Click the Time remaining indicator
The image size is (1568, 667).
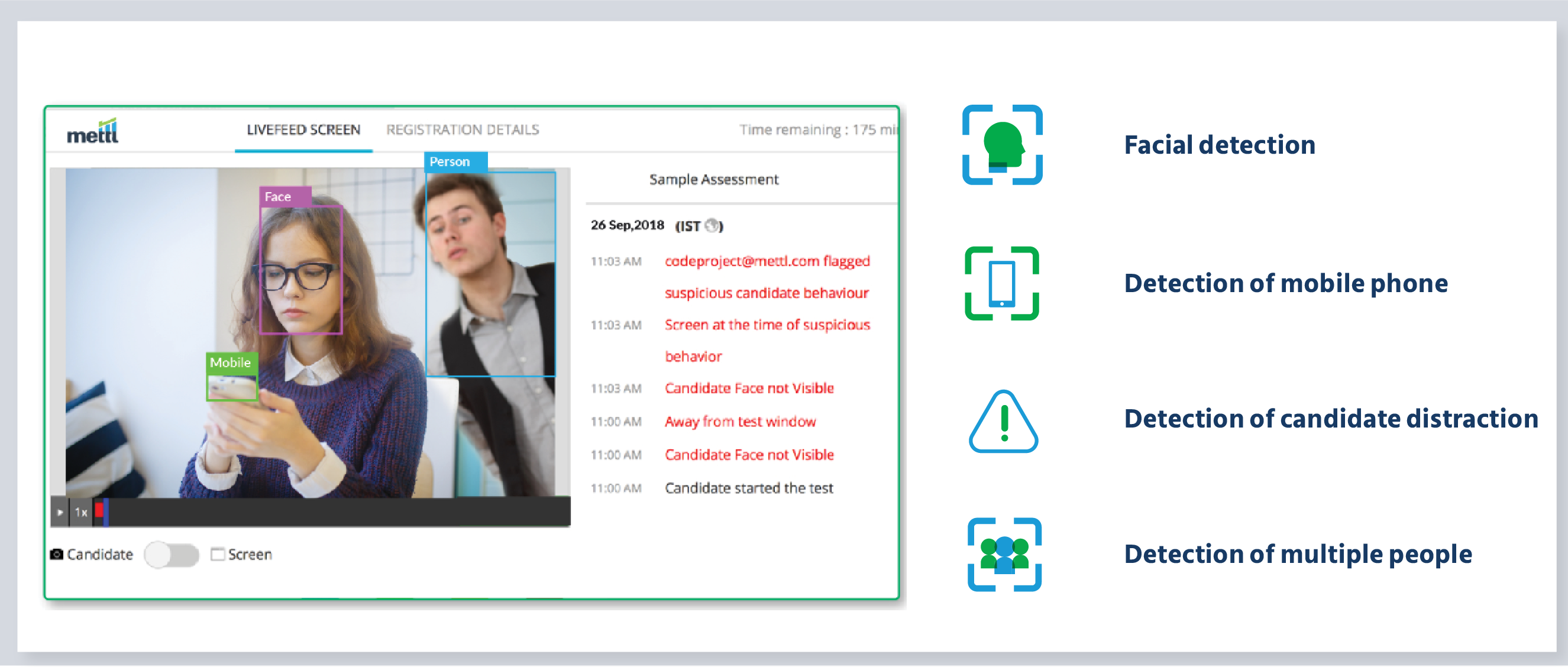click(817, 129)
